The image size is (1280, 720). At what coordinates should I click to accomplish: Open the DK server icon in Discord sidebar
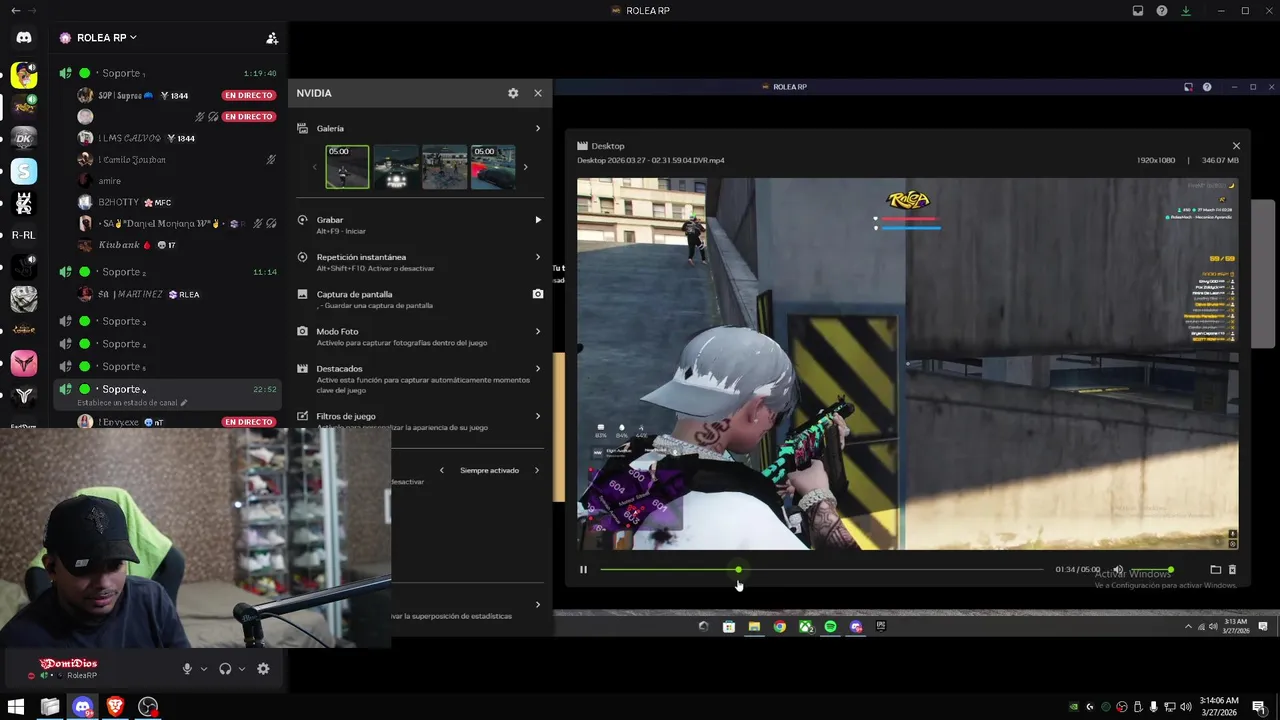point(24,138)
